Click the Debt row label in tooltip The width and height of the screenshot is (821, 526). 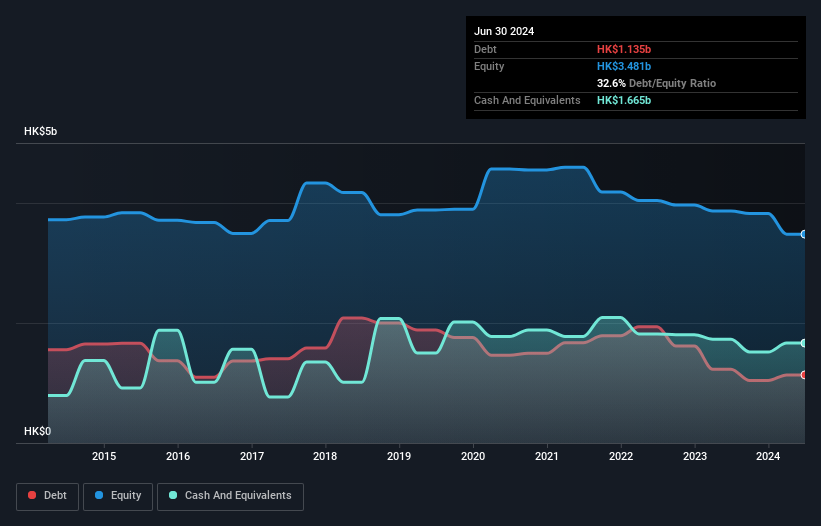[485, 49]
